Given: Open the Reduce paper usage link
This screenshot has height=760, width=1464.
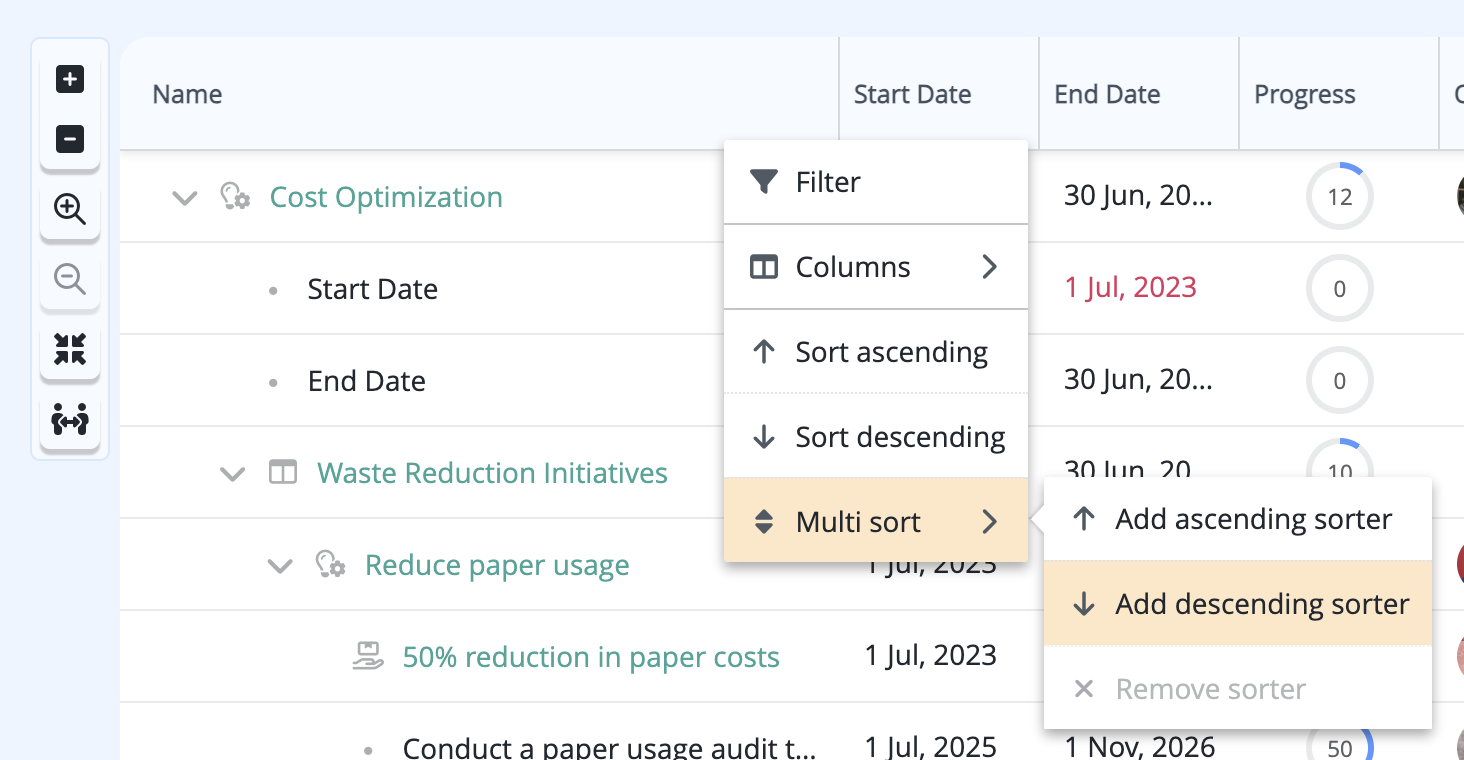Looking at the screenshot, I should [497, 565].
